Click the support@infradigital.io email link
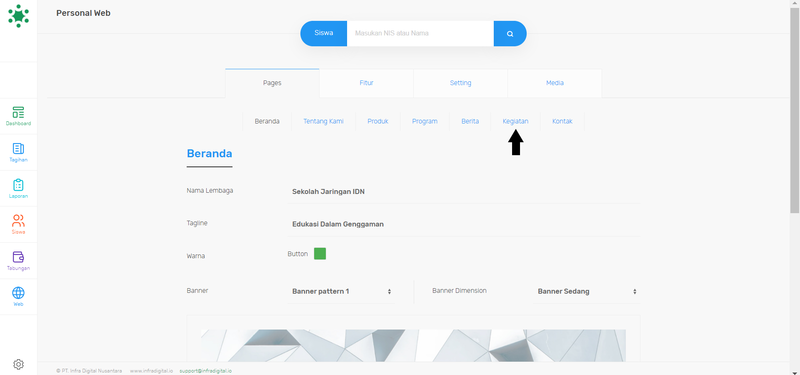 tap(206, 371)
